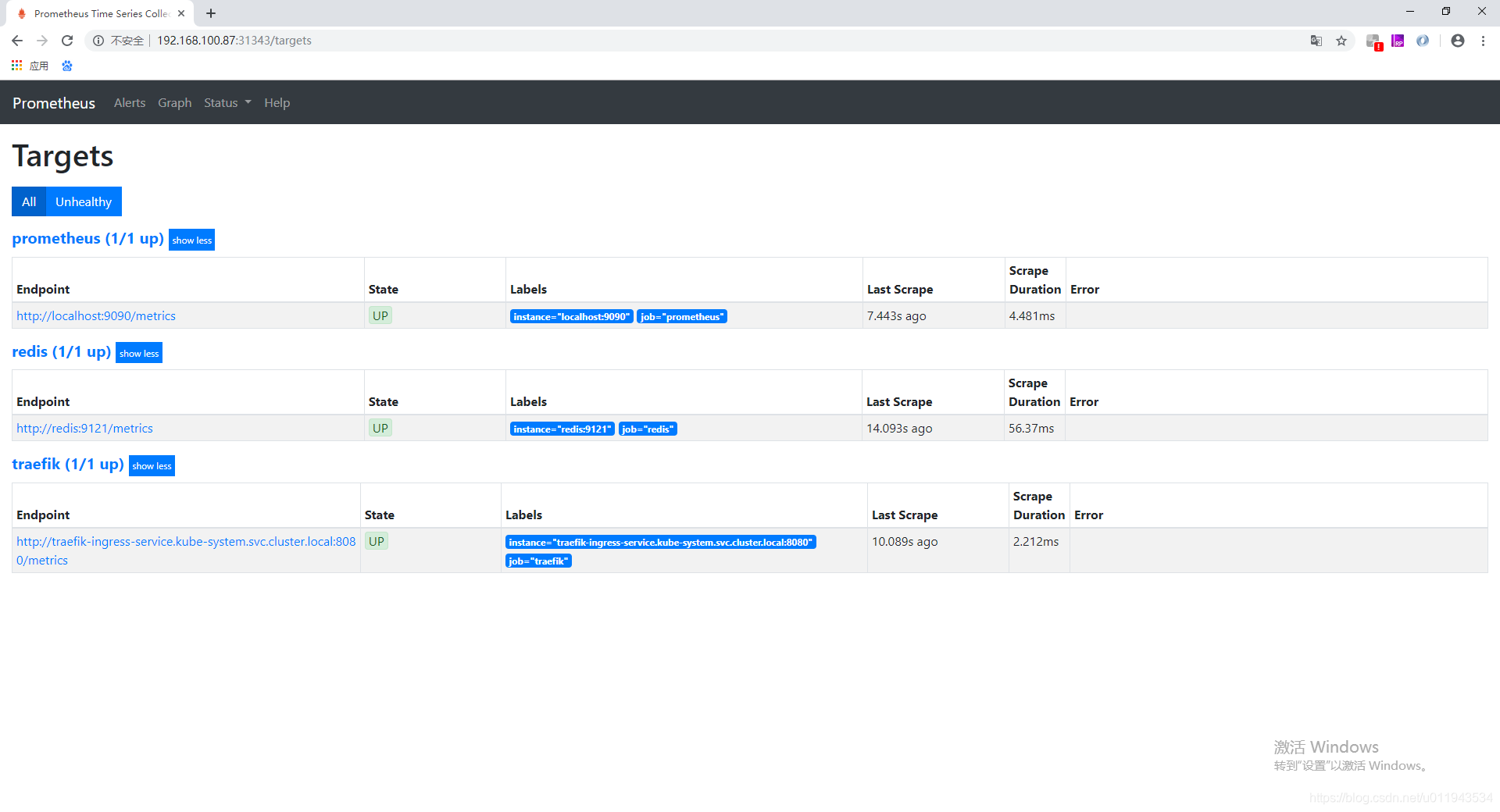Open the Baidu paw bookmark

click(x=67, y=66)
